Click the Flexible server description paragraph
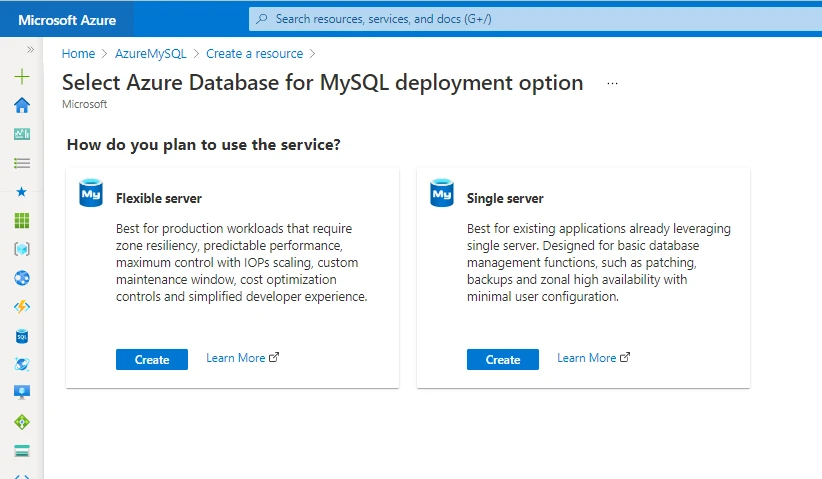The image size is (822, 479). point(242,263)
